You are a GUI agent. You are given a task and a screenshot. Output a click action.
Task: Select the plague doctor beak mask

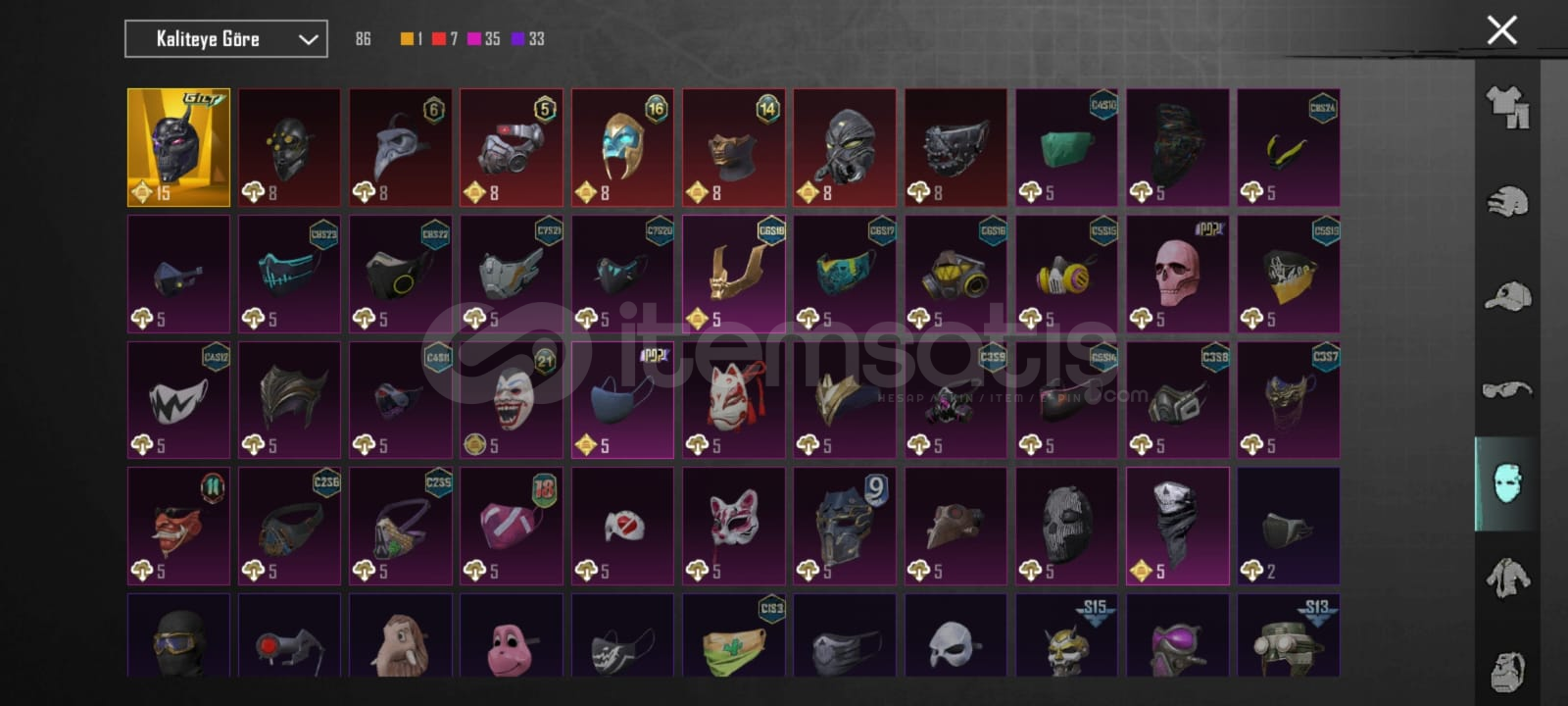[401, 147]
